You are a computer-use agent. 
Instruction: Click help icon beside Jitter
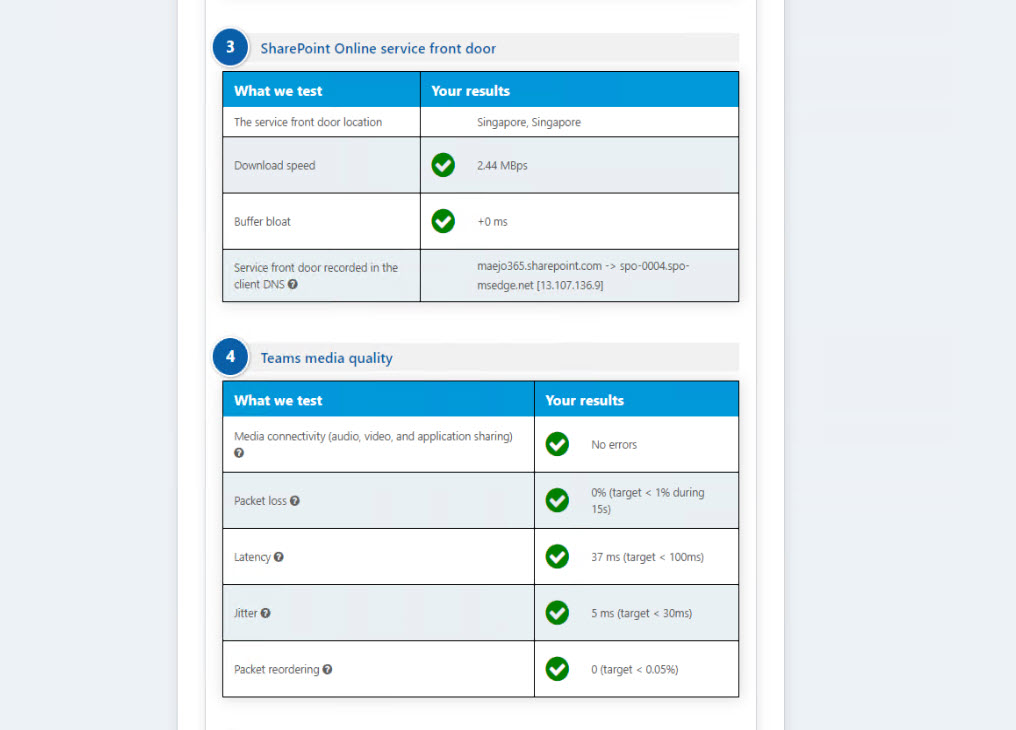click(x=266, y=613)
